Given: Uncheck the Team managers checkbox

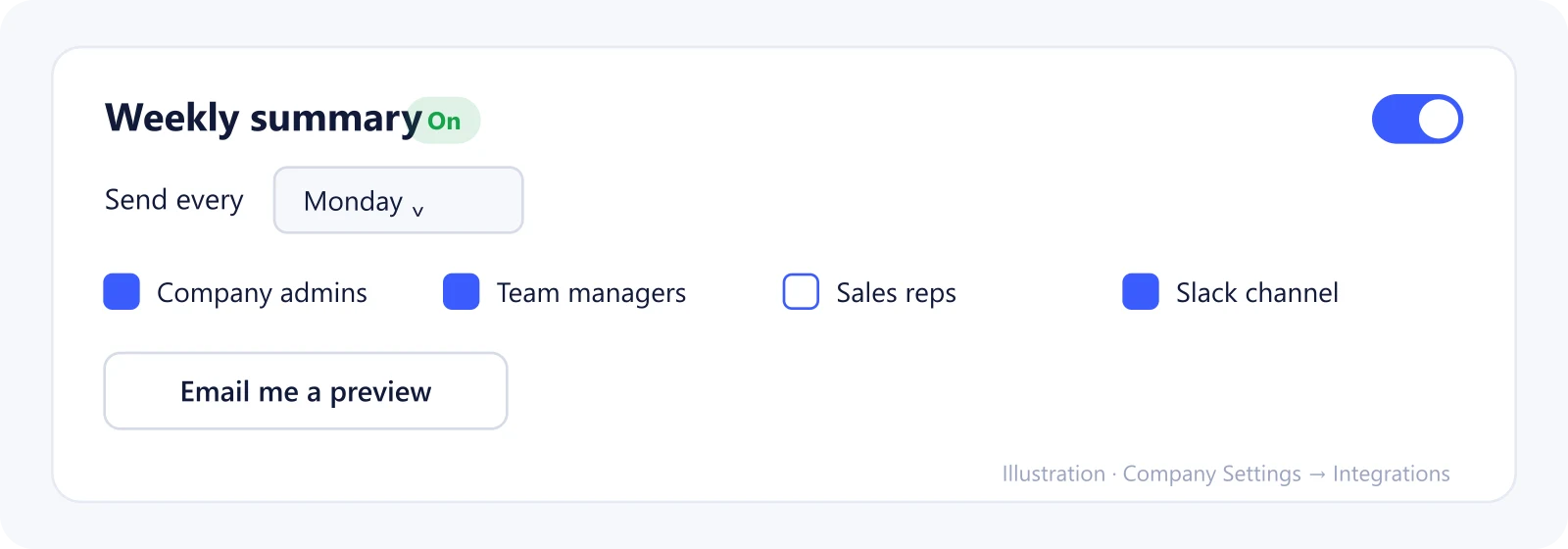Looking at the screenshot, I should click(x=461, y=292).
